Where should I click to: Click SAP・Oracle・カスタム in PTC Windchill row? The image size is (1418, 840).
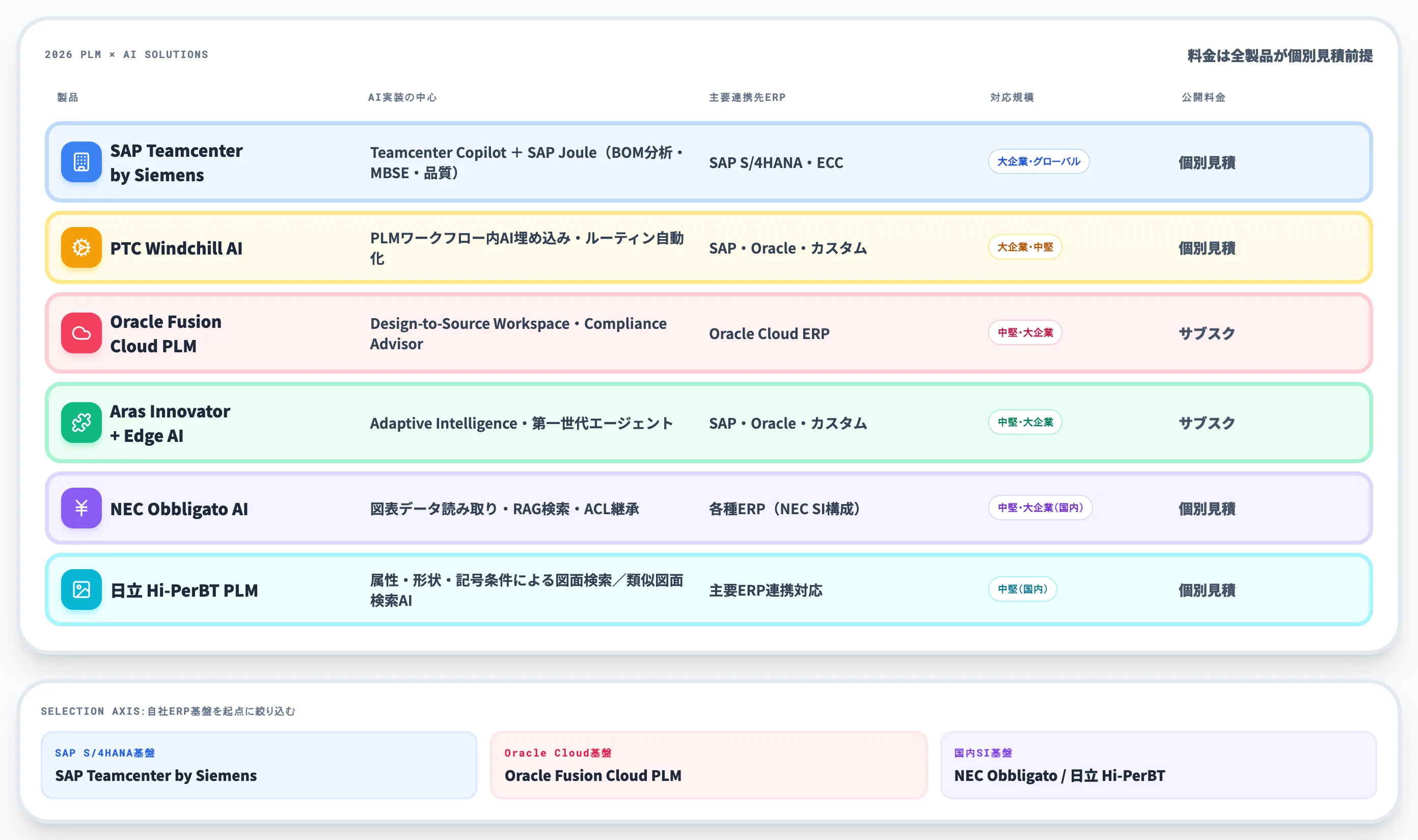coord(788,248)
